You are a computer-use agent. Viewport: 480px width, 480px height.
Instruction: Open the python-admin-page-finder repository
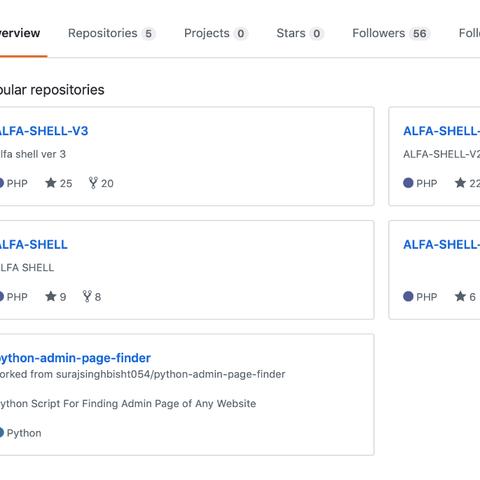(x=75, y=358)
